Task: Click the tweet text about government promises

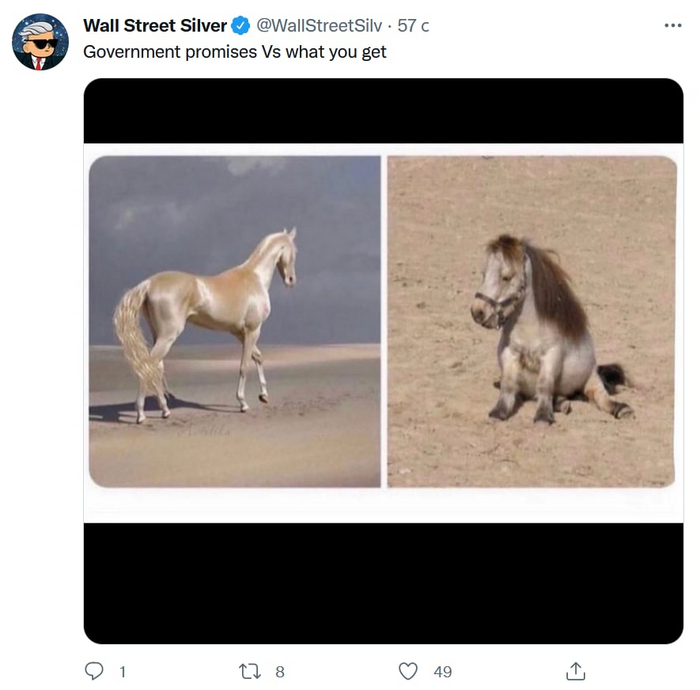Action: (x=234, y=52)
